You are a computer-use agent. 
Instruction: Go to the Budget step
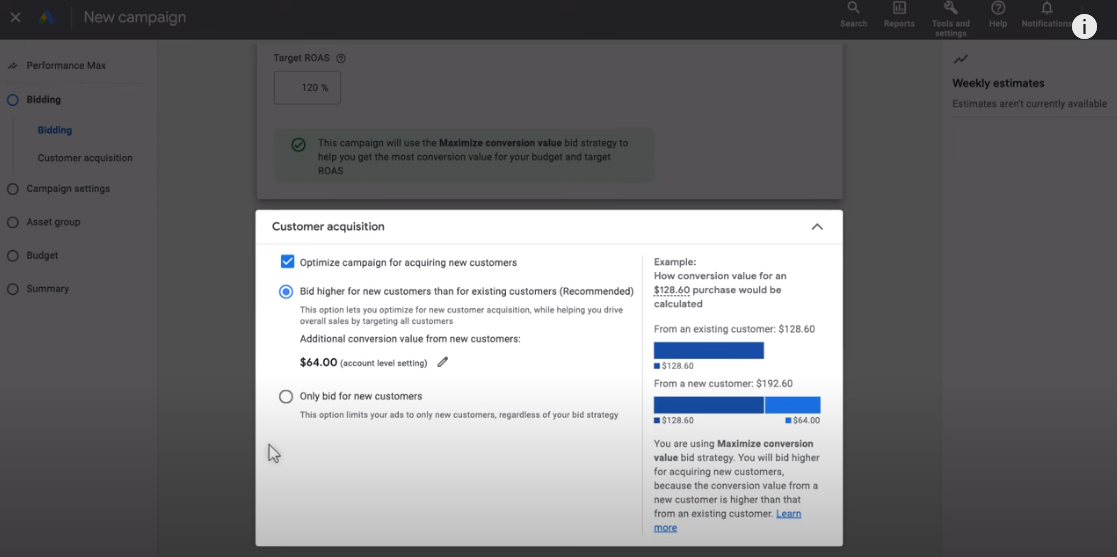(x=42, y=255)
